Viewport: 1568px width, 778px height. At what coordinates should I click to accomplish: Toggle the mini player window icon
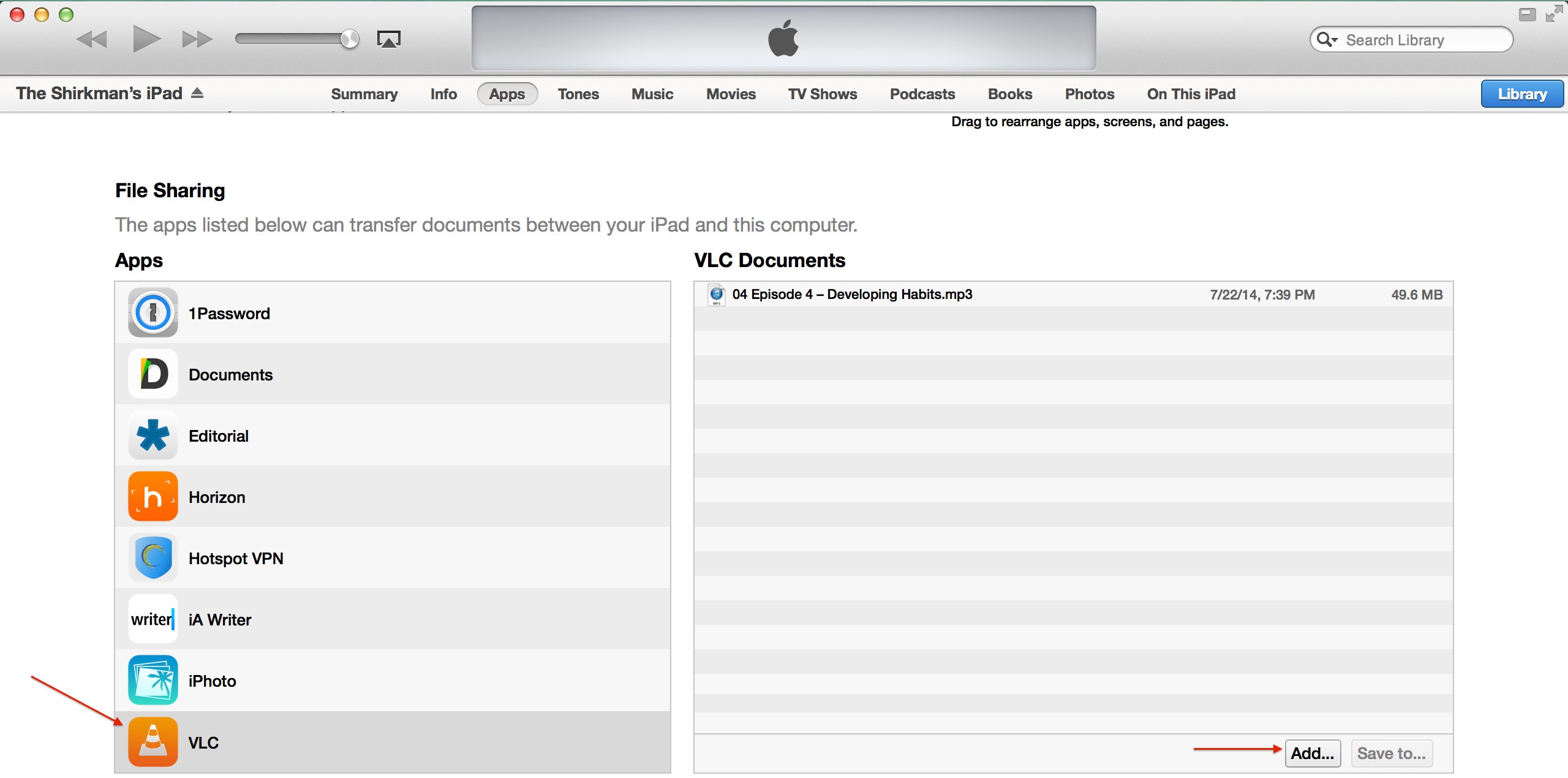point(1528,14)
